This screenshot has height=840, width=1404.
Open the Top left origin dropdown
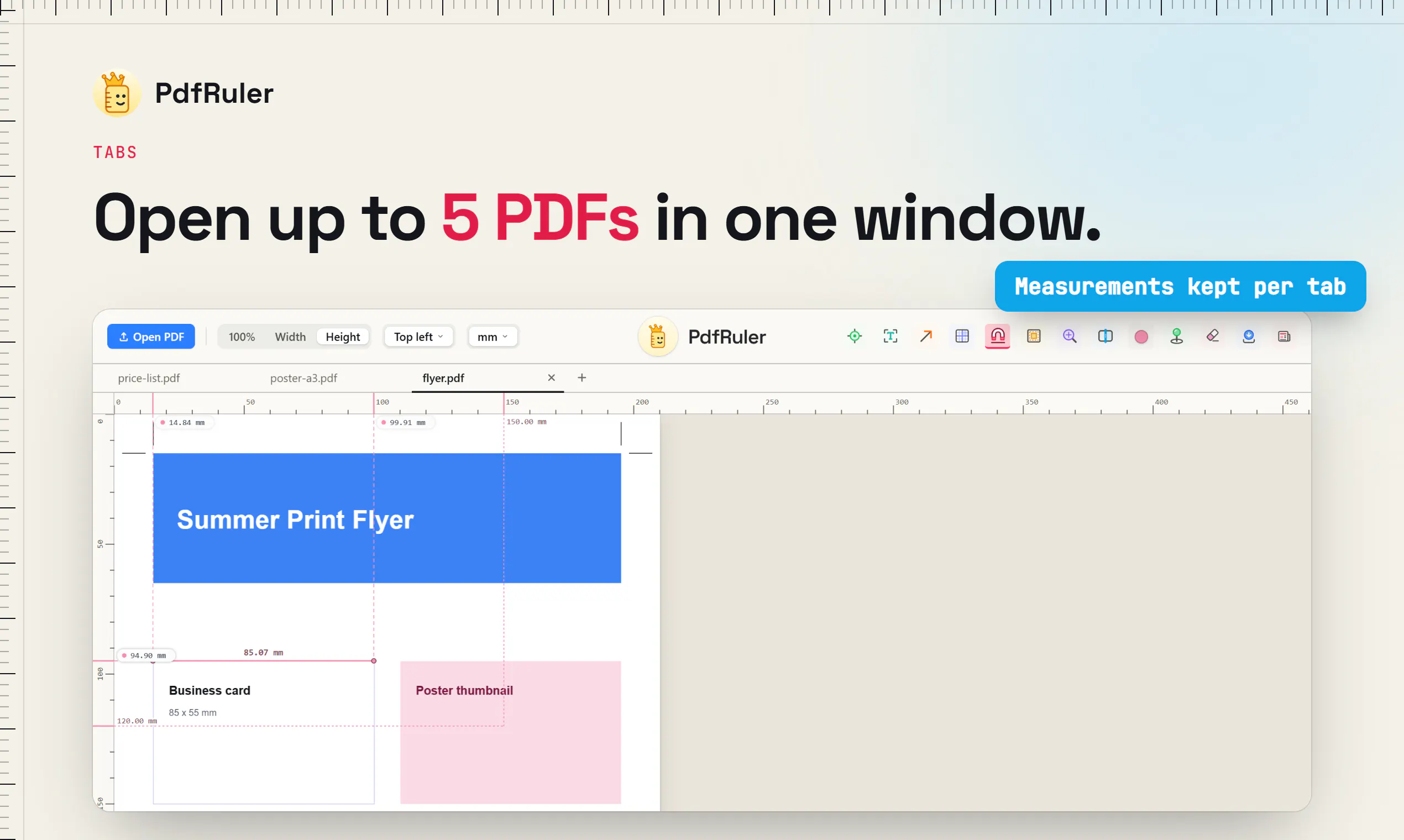click(x=419, y=337)
